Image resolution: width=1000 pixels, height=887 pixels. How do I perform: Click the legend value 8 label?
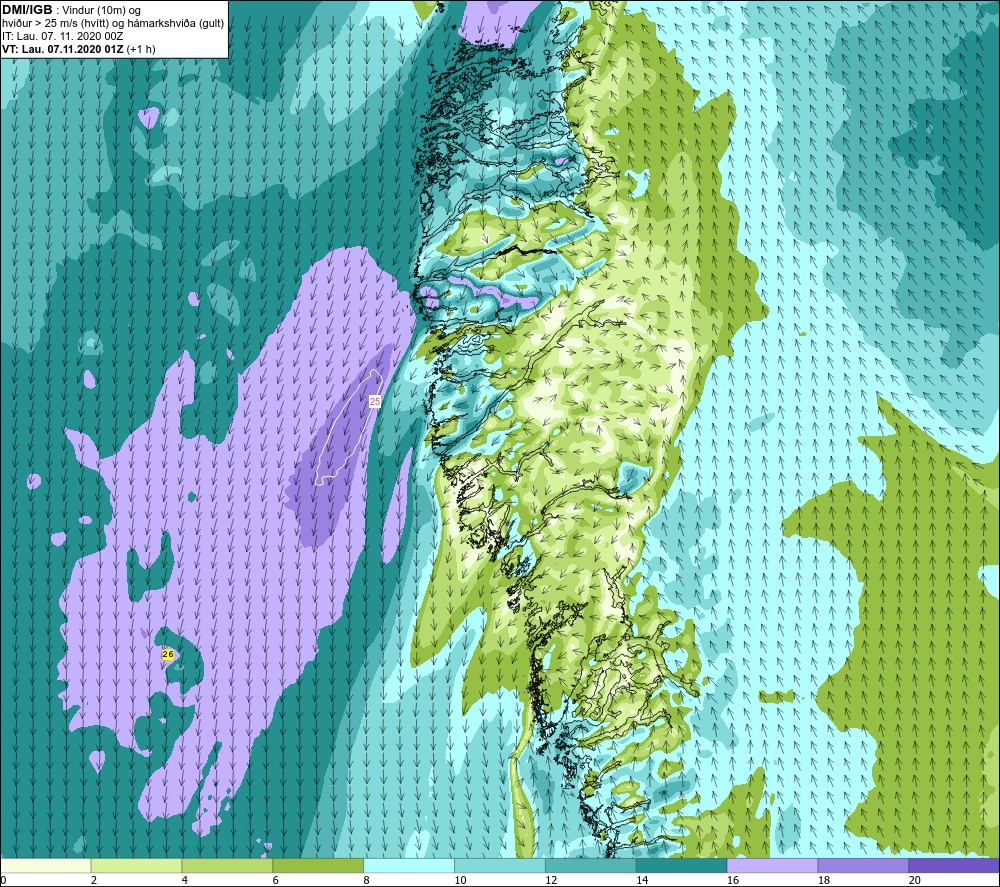(x=367, y=880)
